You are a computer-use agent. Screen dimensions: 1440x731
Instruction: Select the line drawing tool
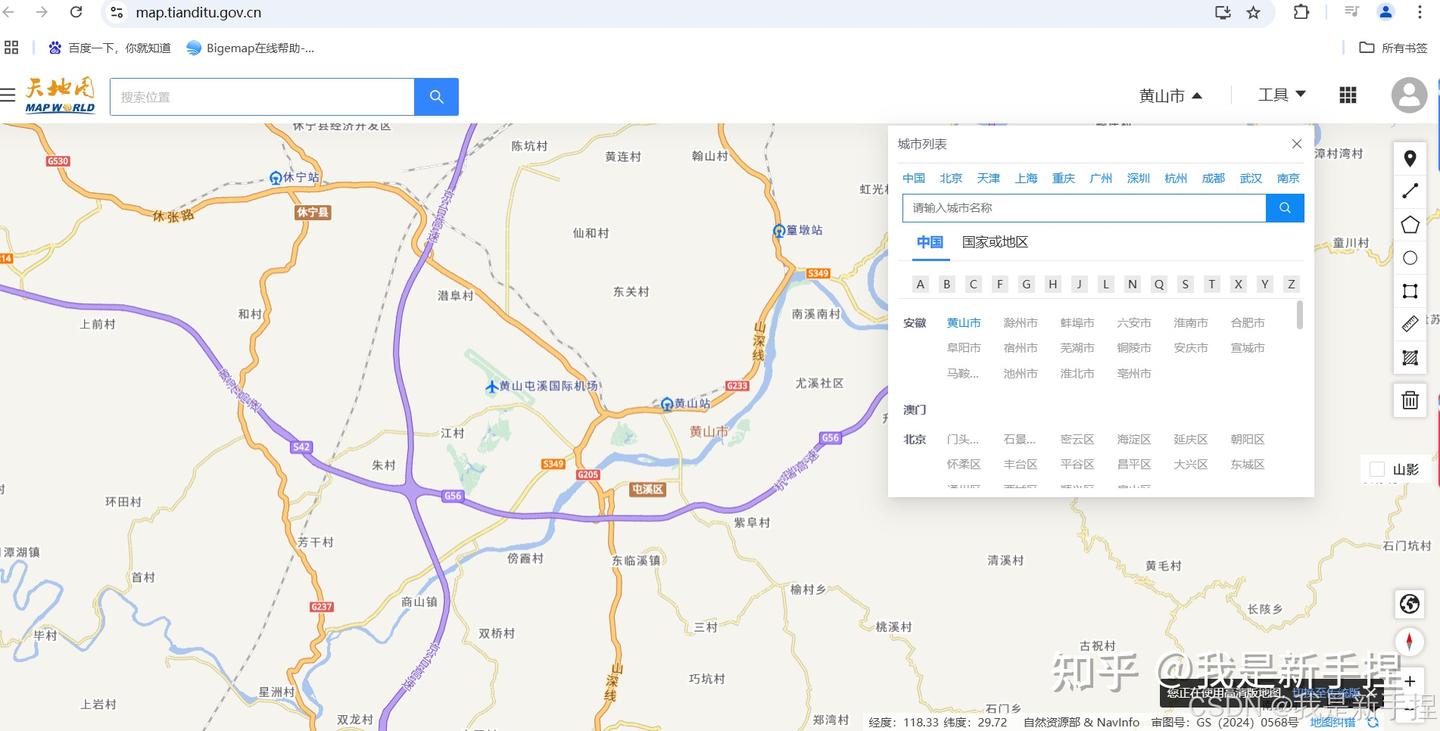1409,190
